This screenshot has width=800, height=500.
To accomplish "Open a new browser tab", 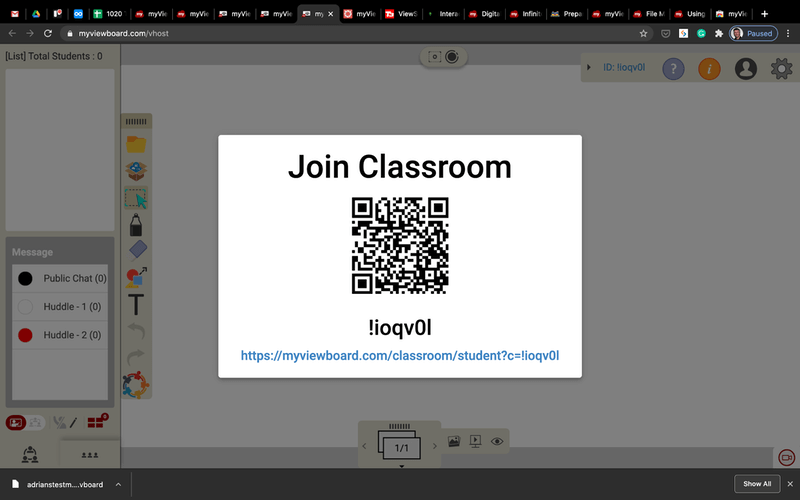I will (764, 14).
